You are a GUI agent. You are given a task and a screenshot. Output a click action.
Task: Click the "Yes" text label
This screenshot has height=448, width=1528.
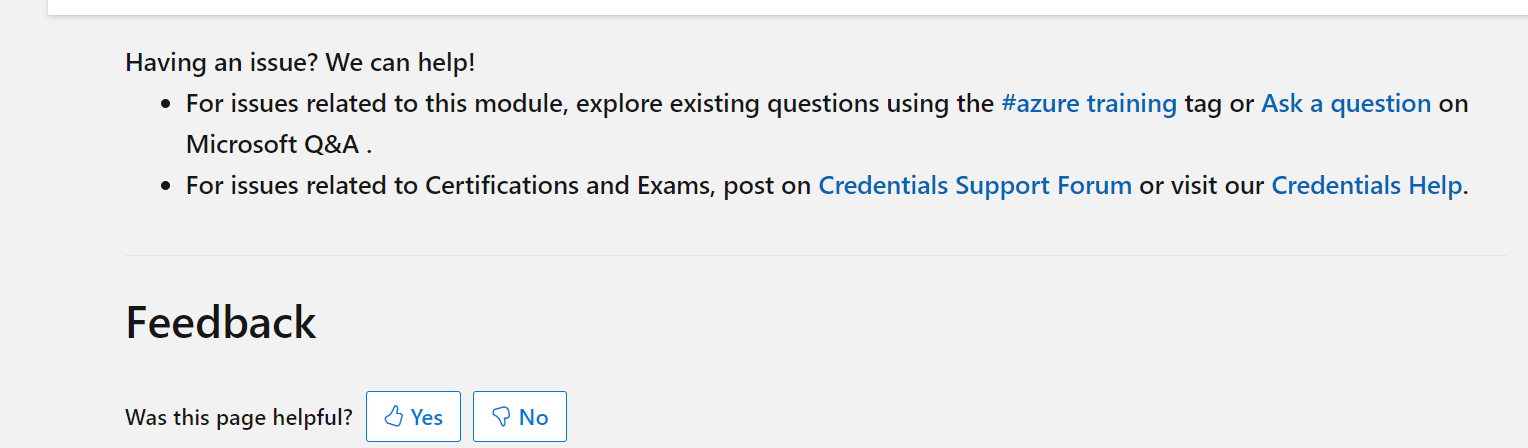click(x=427, y=418)
